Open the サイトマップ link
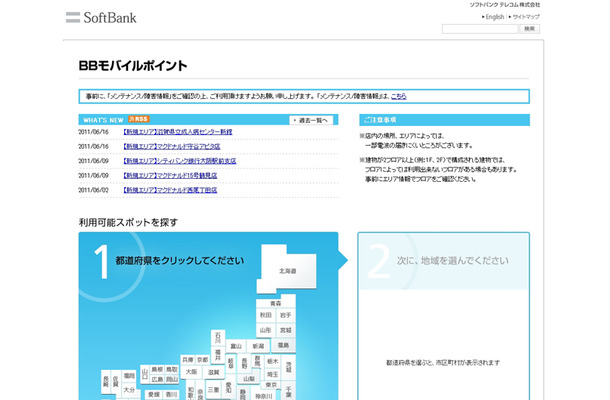The image size is (610, 400). (x=525, y=17)
